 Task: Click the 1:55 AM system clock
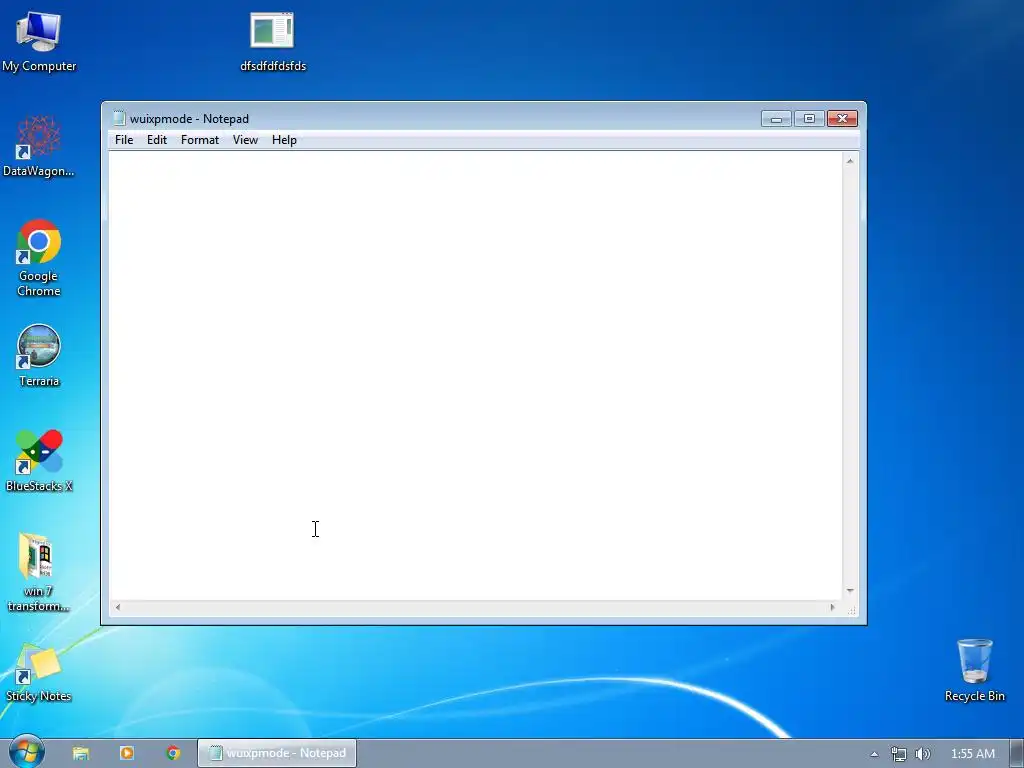coord(972,754)
